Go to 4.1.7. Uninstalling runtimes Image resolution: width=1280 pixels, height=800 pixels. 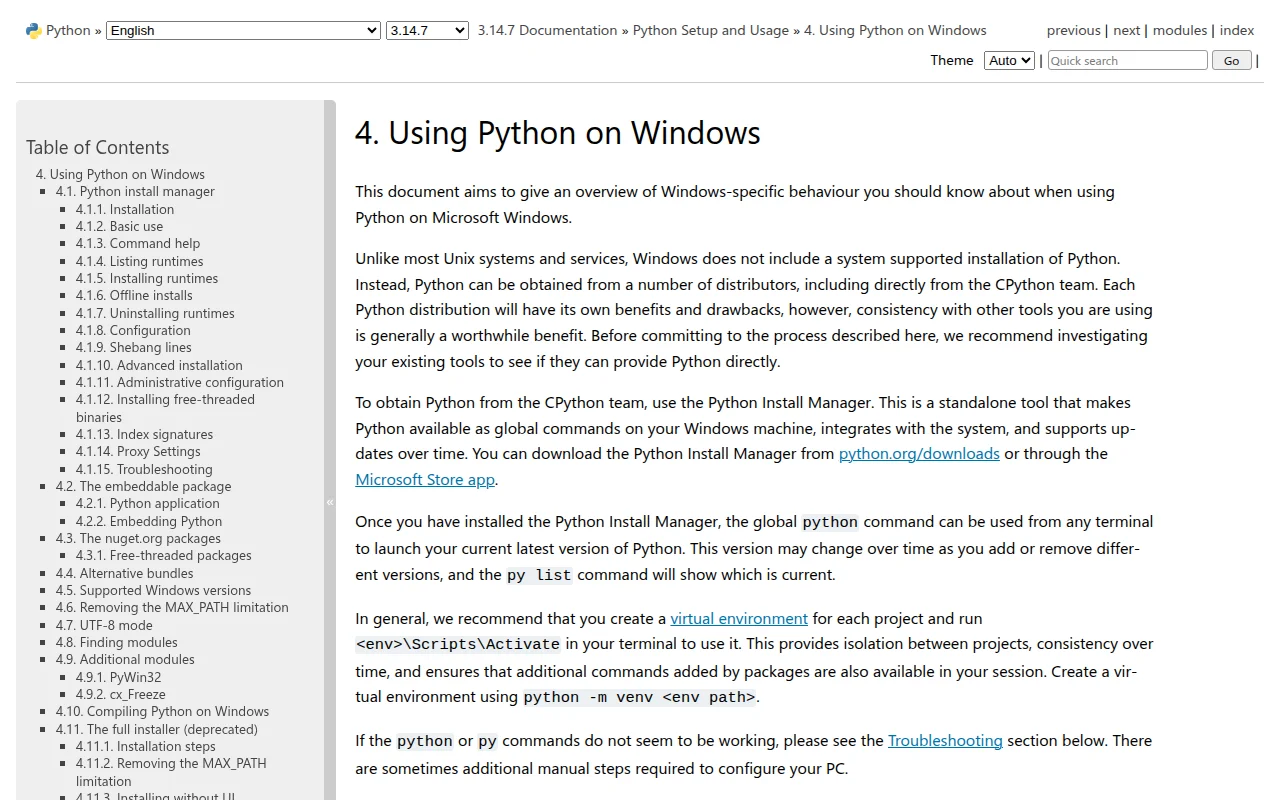click(155, 313)
